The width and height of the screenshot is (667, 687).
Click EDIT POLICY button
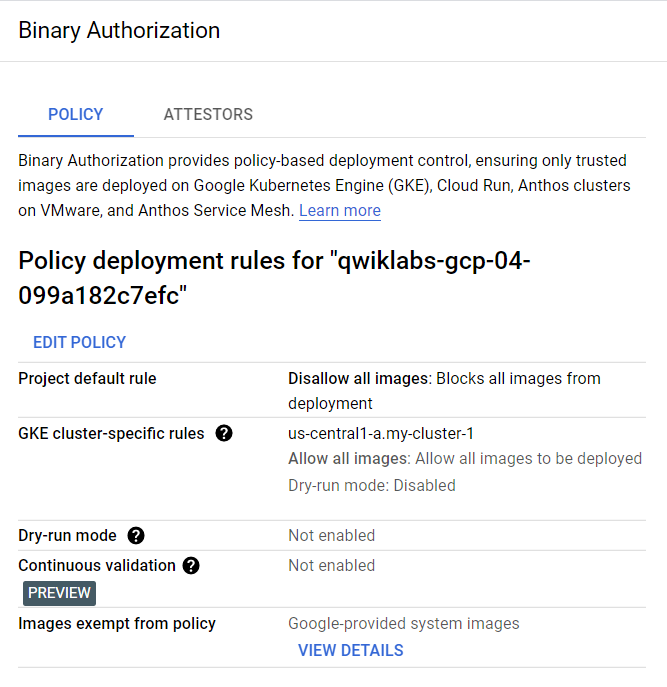79,342
